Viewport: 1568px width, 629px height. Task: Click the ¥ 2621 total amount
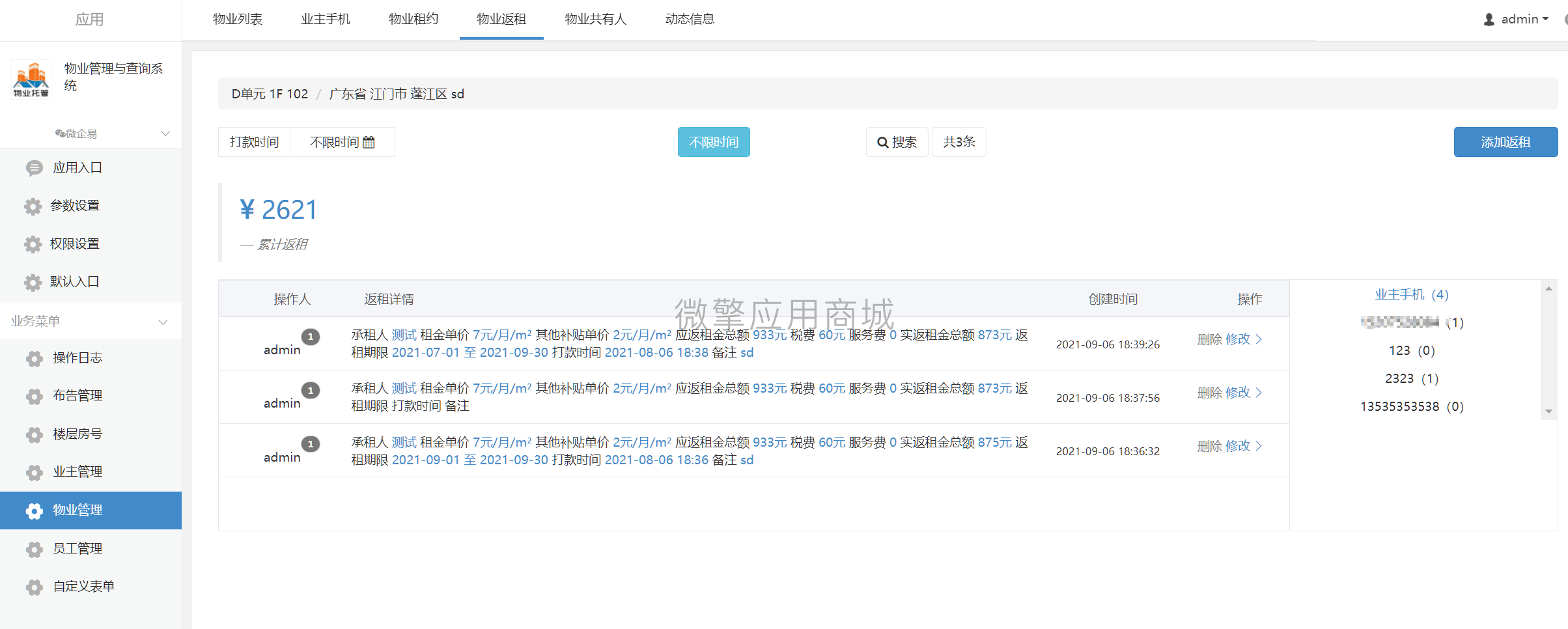tap(279, 210)
